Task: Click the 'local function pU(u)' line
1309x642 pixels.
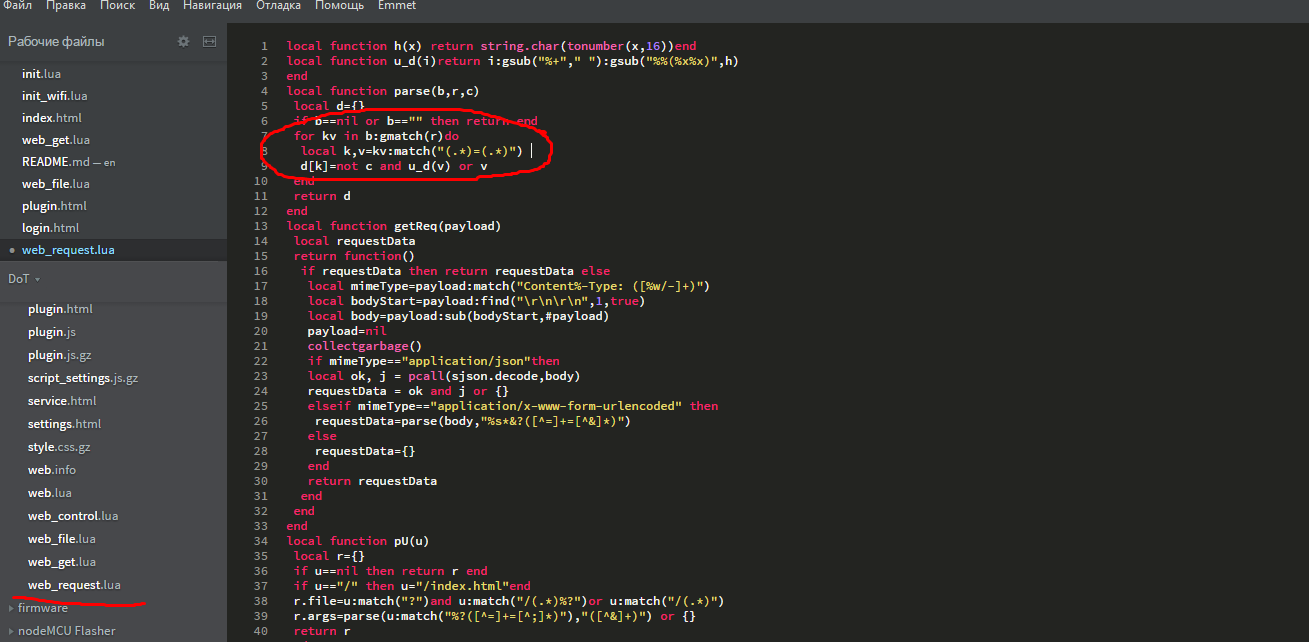Action: tap(358, 541)
